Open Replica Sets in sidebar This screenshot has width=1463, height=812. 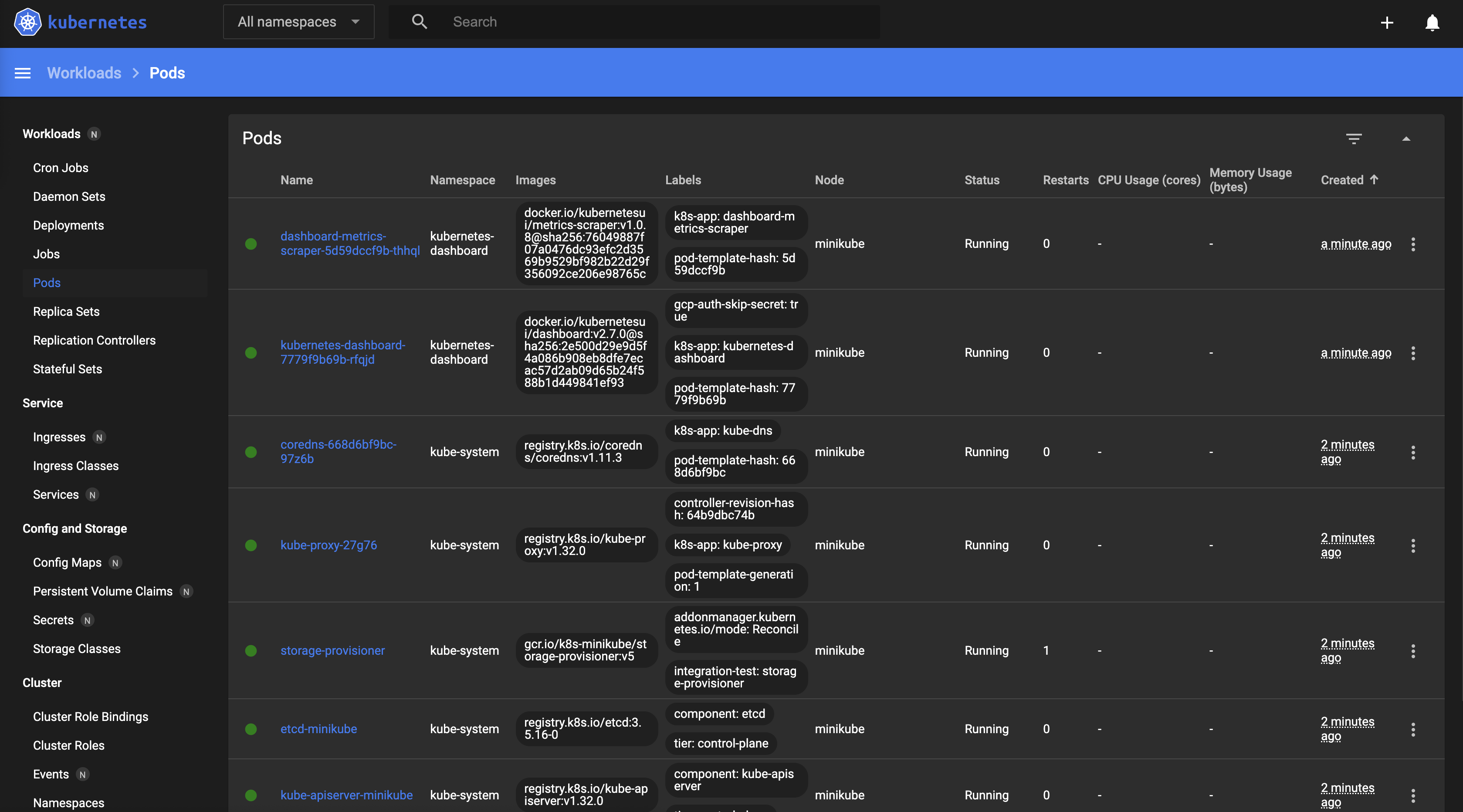point(67,311)
